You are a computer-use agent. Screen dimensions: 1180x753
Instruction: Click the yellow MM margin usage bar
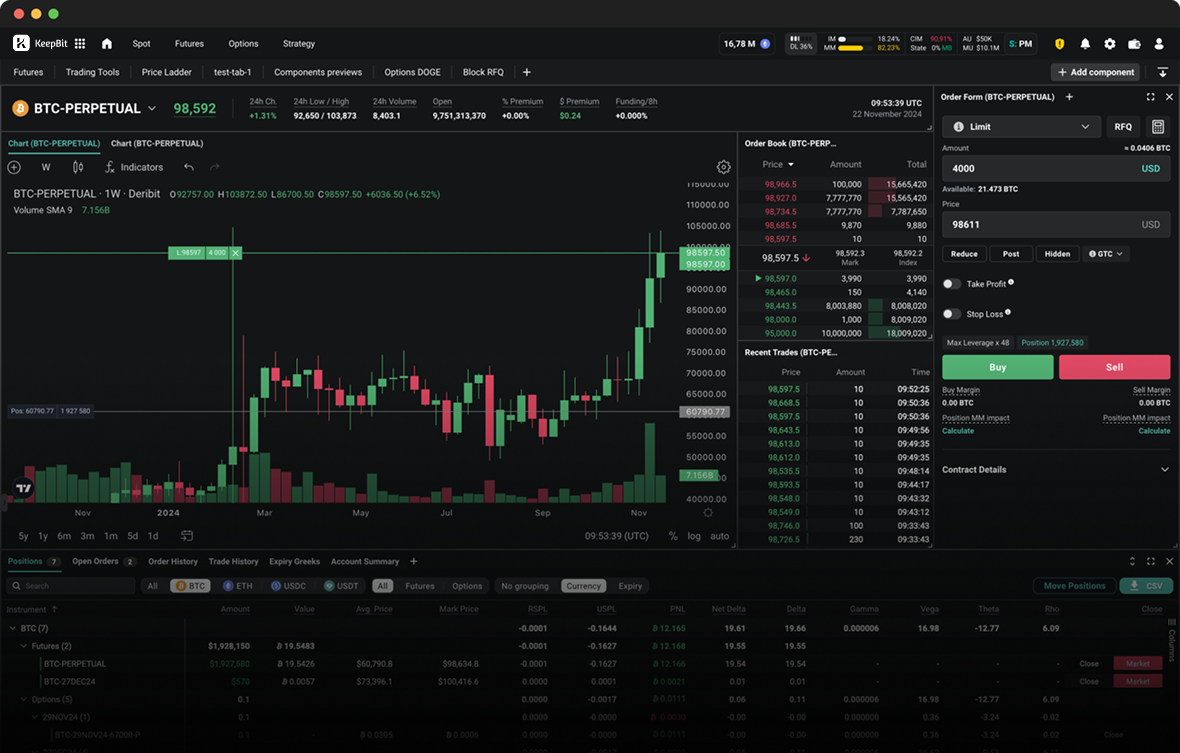point(852,48)
